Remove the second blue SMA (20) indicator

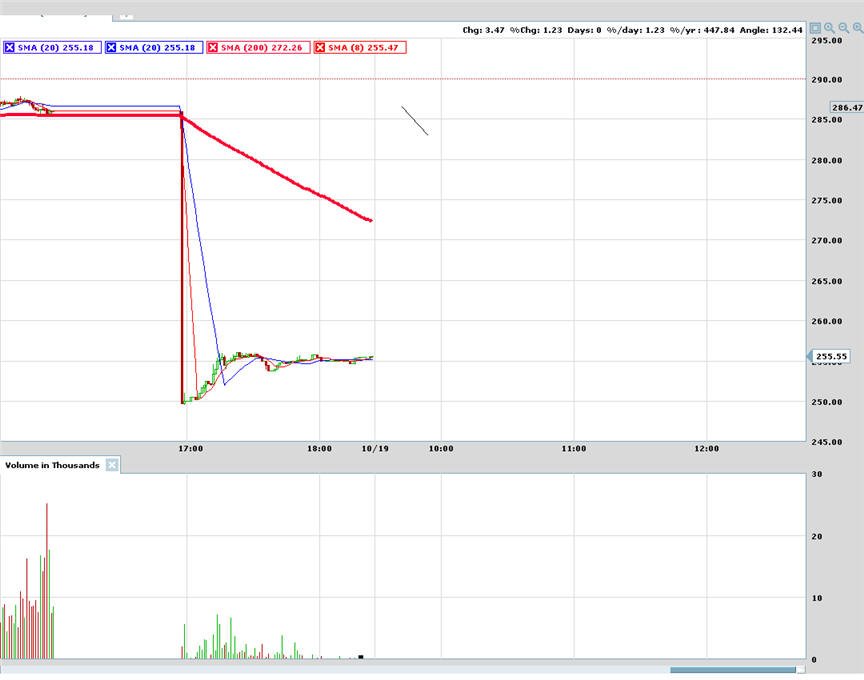pyautogui.click(x=111, y=48)
